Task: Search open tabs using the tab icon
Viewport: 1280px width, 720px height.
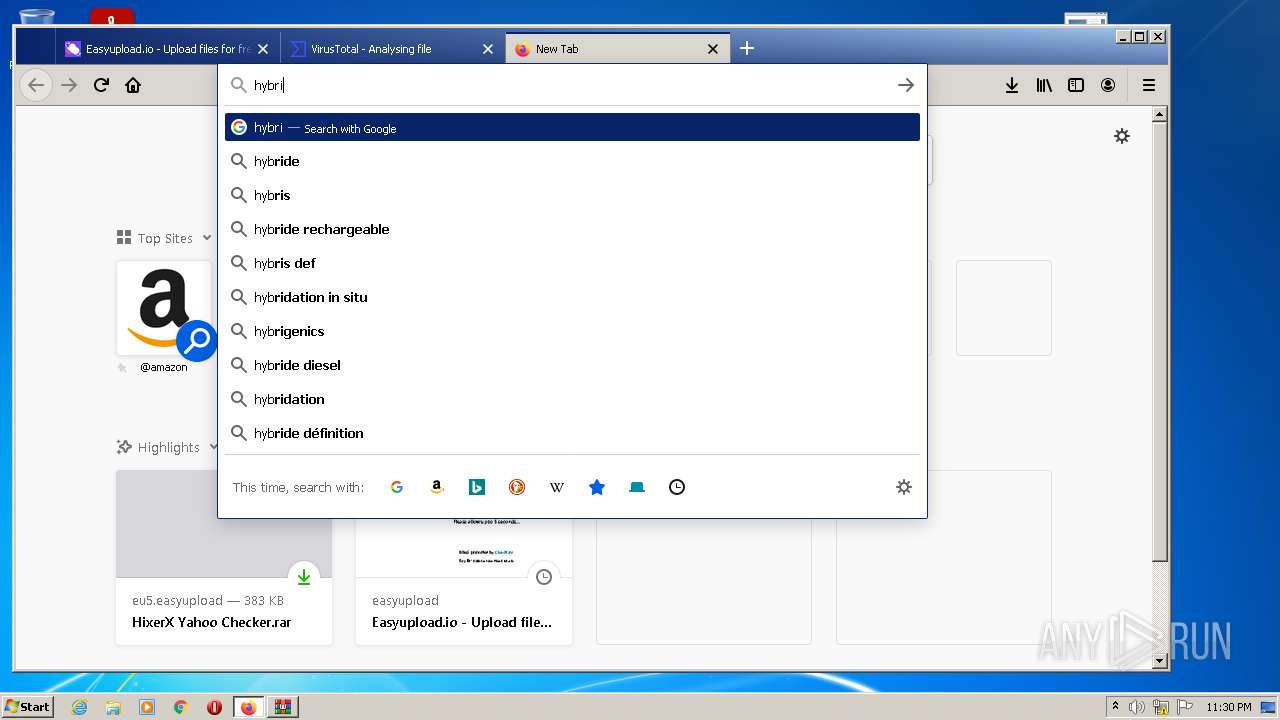Action: tap(637, 487)
